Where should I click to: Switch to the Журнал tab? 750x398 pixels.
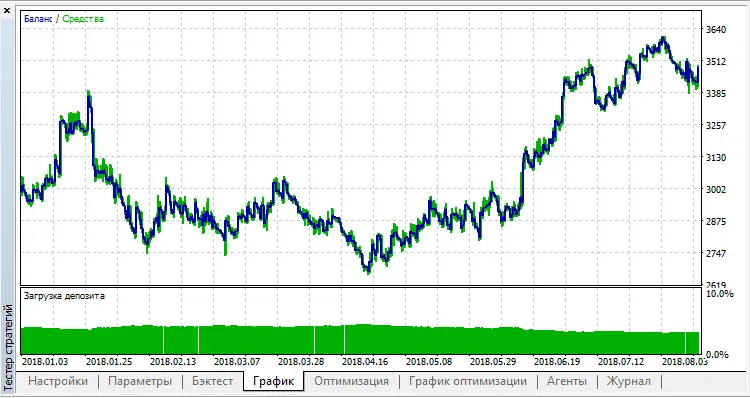pos(629,381)
